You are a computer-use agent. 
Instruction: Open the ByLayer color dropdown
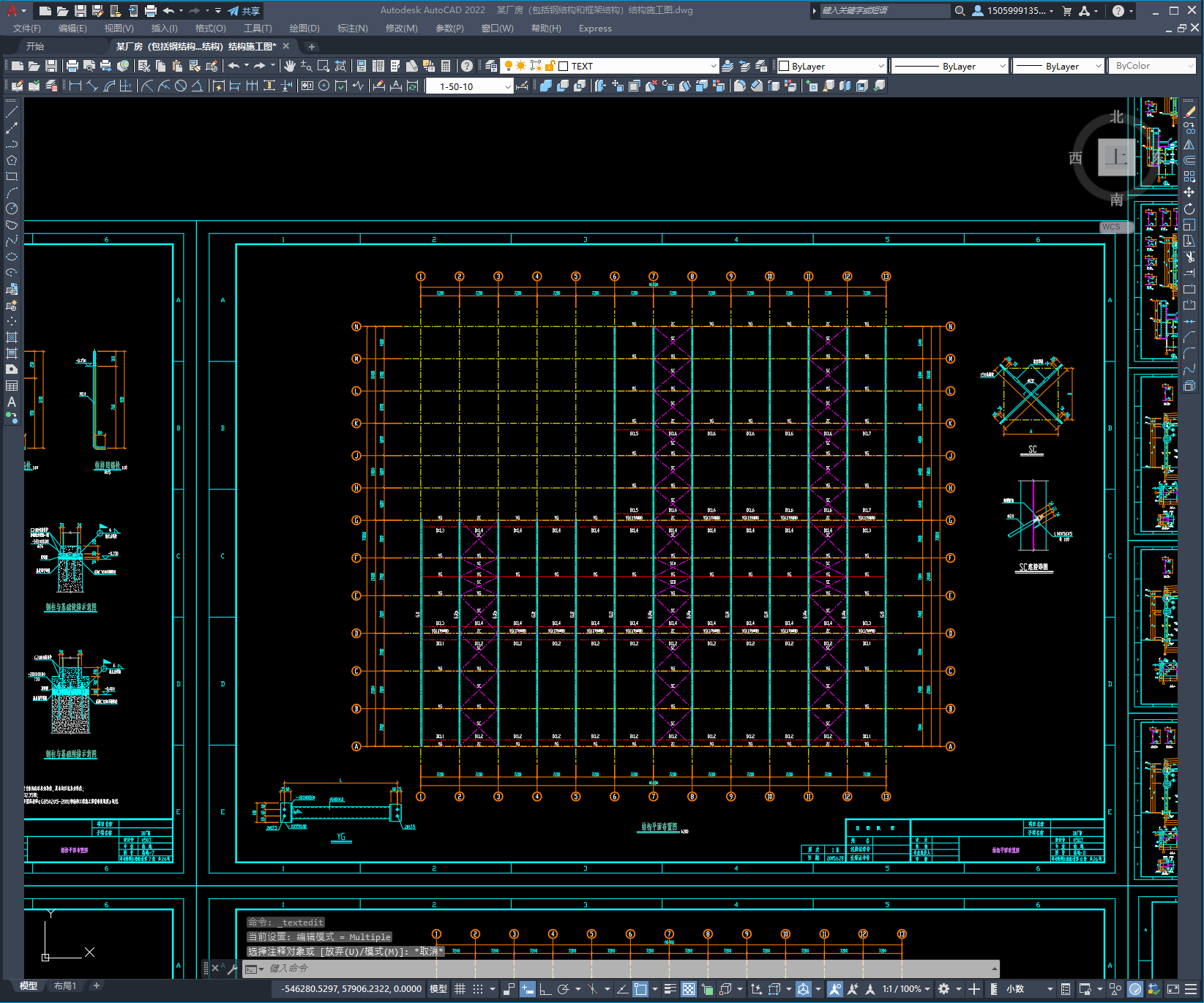pyautogui.click(x=831, y=66)
